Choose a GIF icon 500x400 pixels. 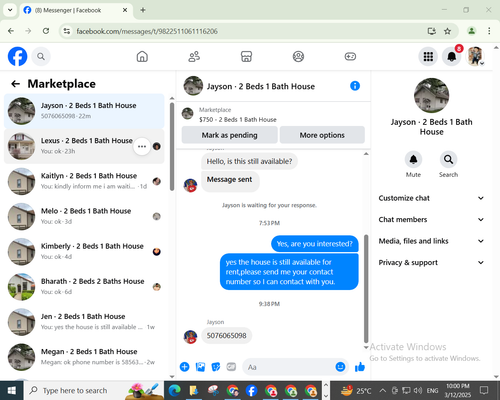coord(231,367)
